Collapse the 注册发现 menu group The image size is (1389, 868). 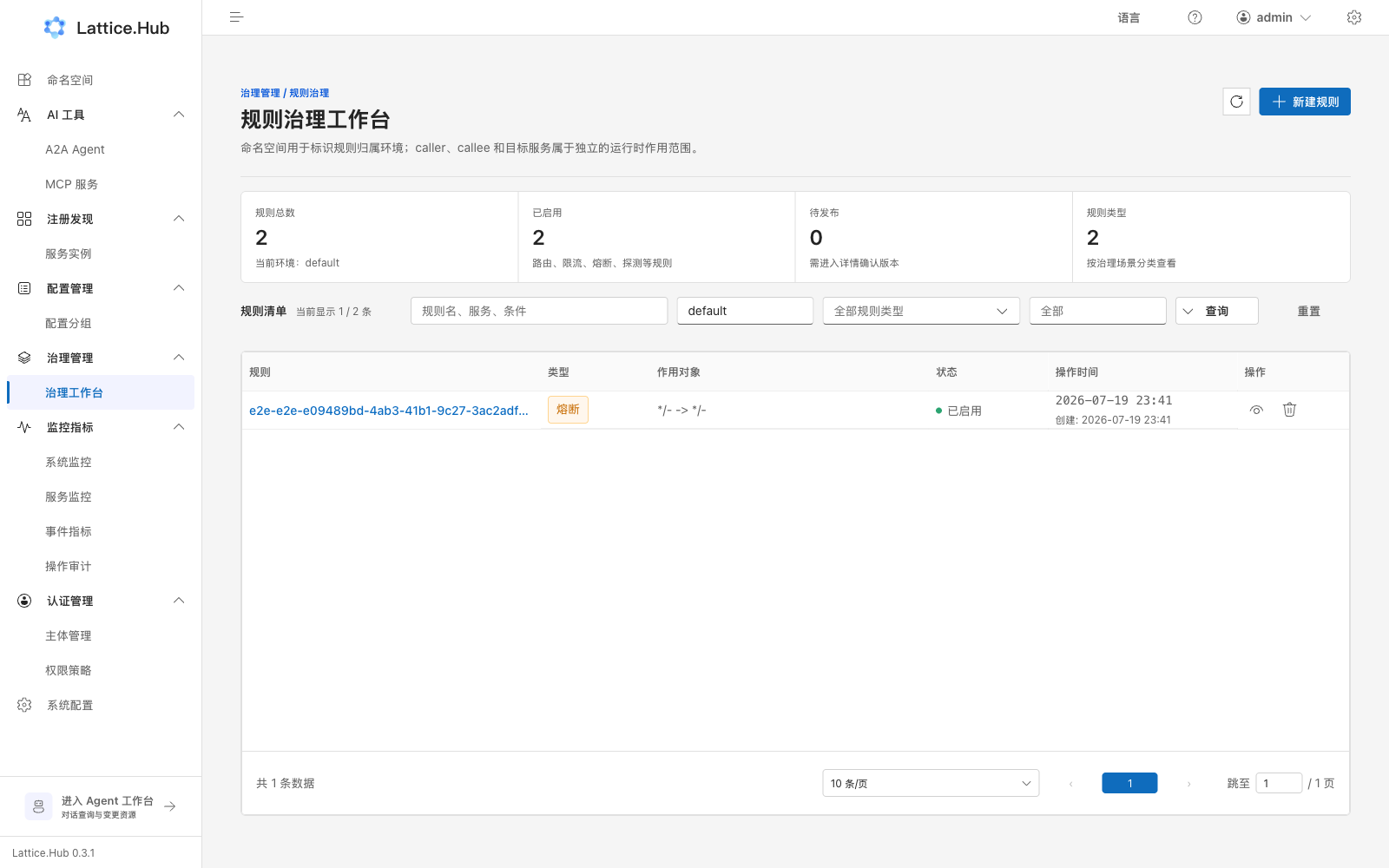[179, 219]
